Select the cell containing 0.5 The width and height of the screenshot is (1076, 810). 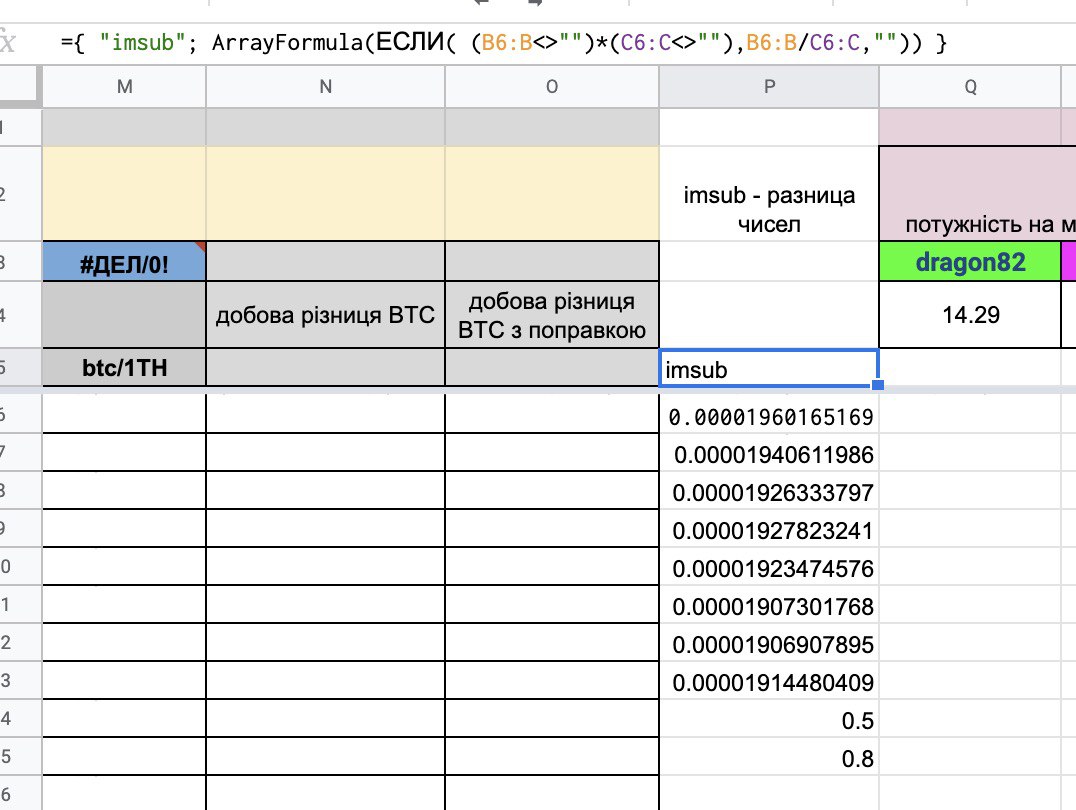pyautogui.click(x=769, y=721)
